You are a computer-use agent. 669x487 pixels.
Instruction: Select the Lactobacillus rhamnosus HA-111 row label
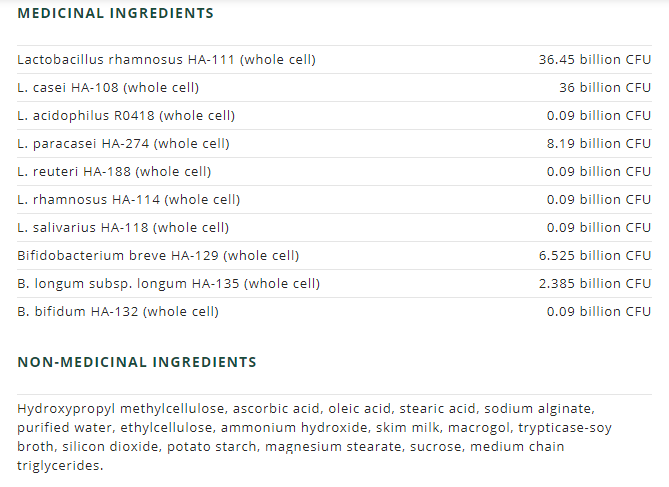[x=166, y=60]
